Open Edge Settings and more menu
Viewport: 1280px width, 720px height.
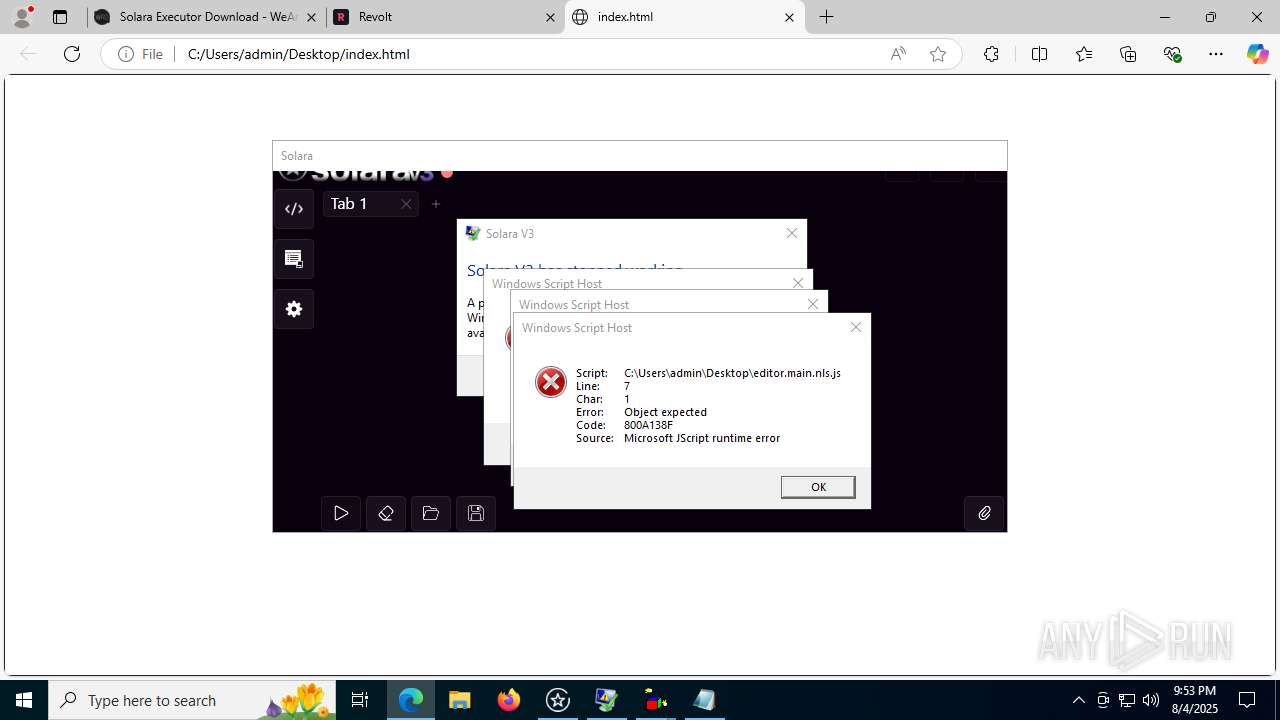tap(1216, 54)
